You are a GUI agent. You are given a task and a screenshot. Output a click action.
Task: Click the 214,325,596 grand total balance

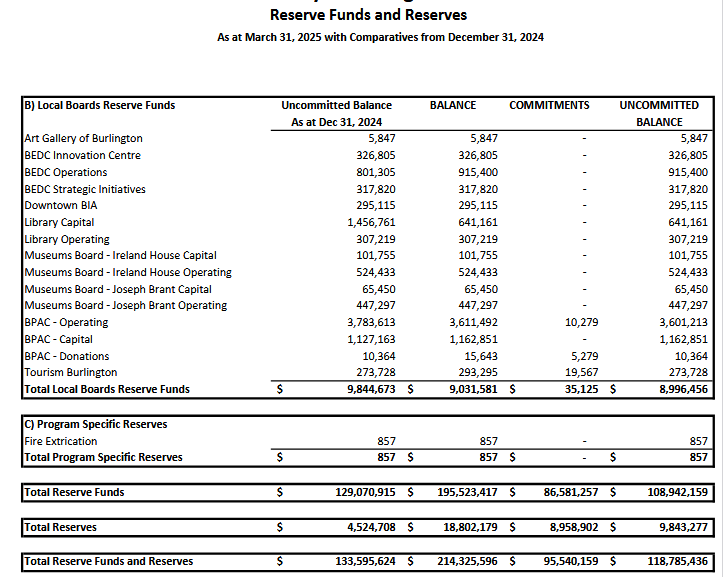coord(468,561)
